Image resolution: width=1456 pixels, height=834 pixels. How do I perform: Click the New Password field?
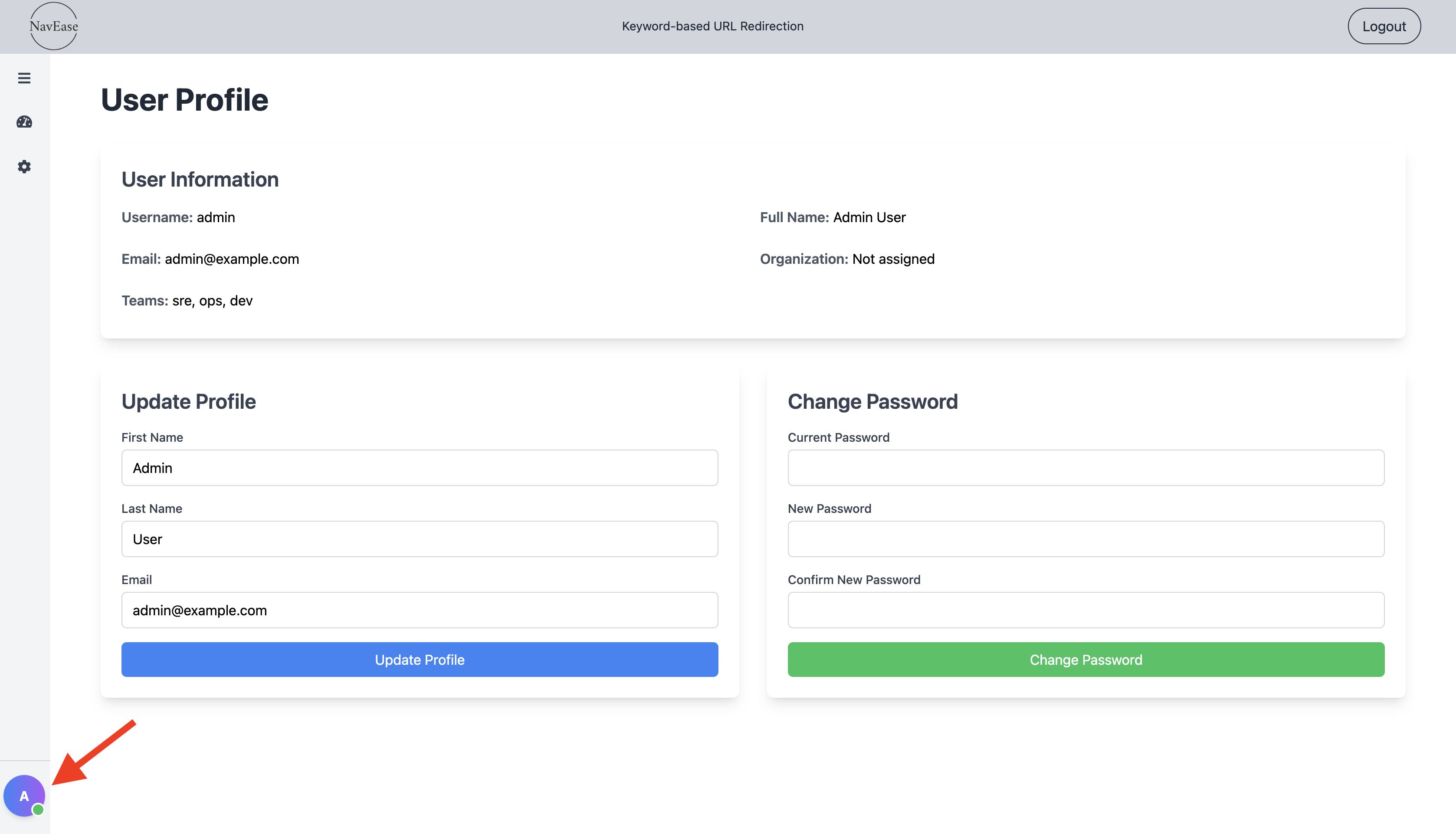click(1085, 538)
